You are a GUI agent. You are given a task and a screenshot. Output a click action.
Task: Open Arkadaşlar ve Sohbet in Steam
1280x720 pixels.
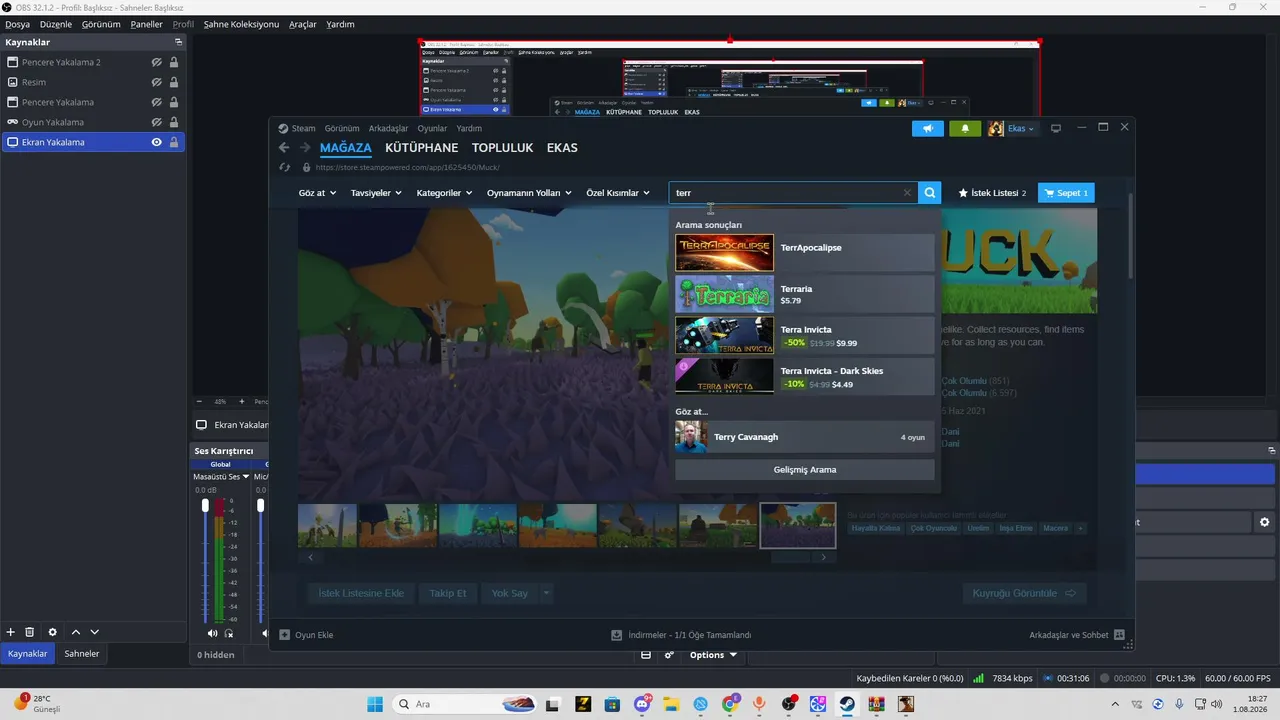coord(1077,635)
